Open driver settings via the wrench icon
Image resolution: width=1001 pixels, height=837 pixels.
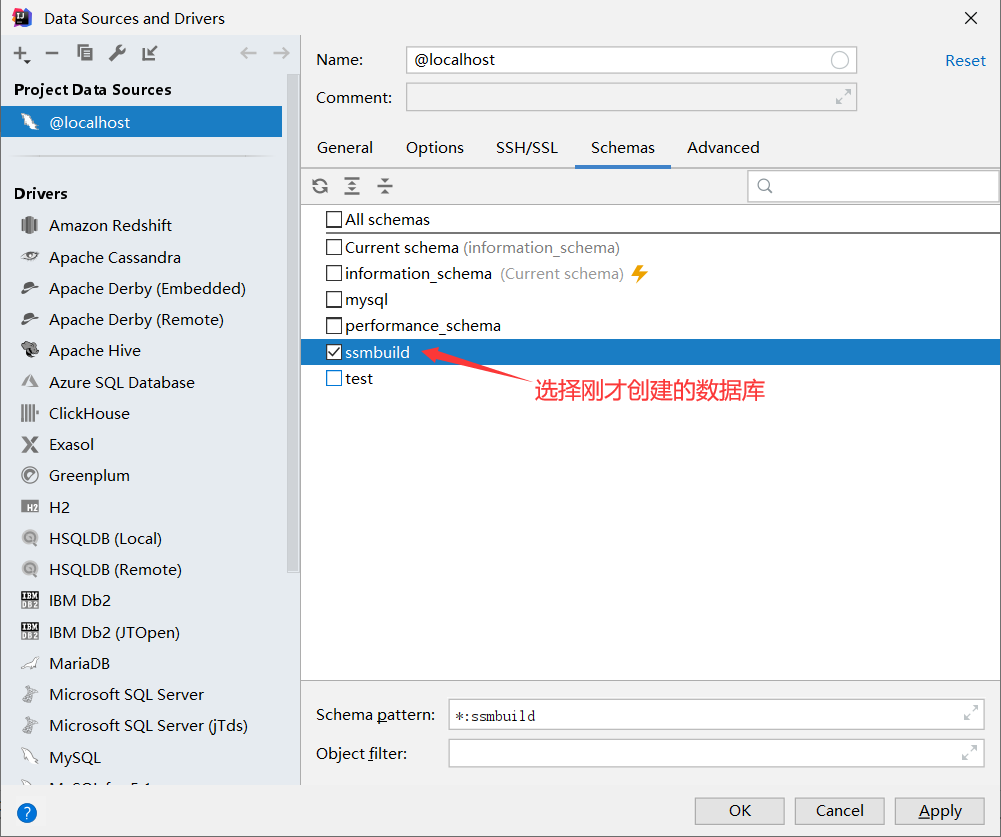click(x=117, y=53)
